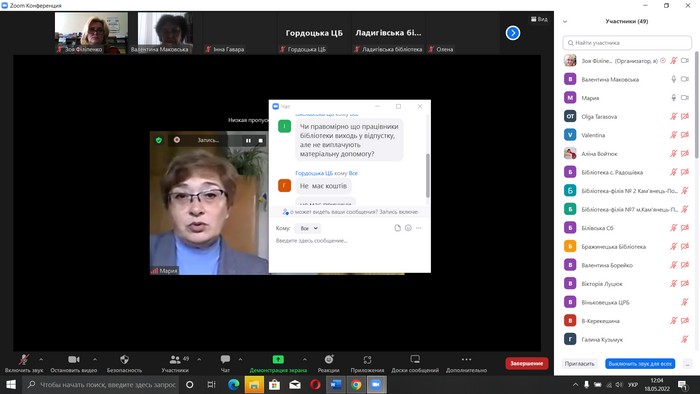
Task: Expand video options arrow next to camera
Action: [95, 359]
